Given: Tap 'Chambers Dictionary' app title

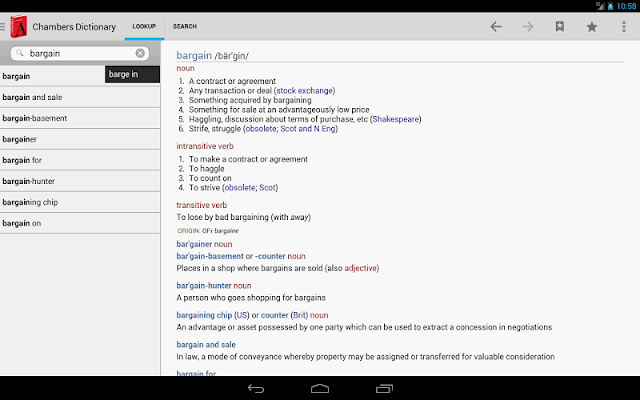Looking at the screenshot, I should click(74, 27).
